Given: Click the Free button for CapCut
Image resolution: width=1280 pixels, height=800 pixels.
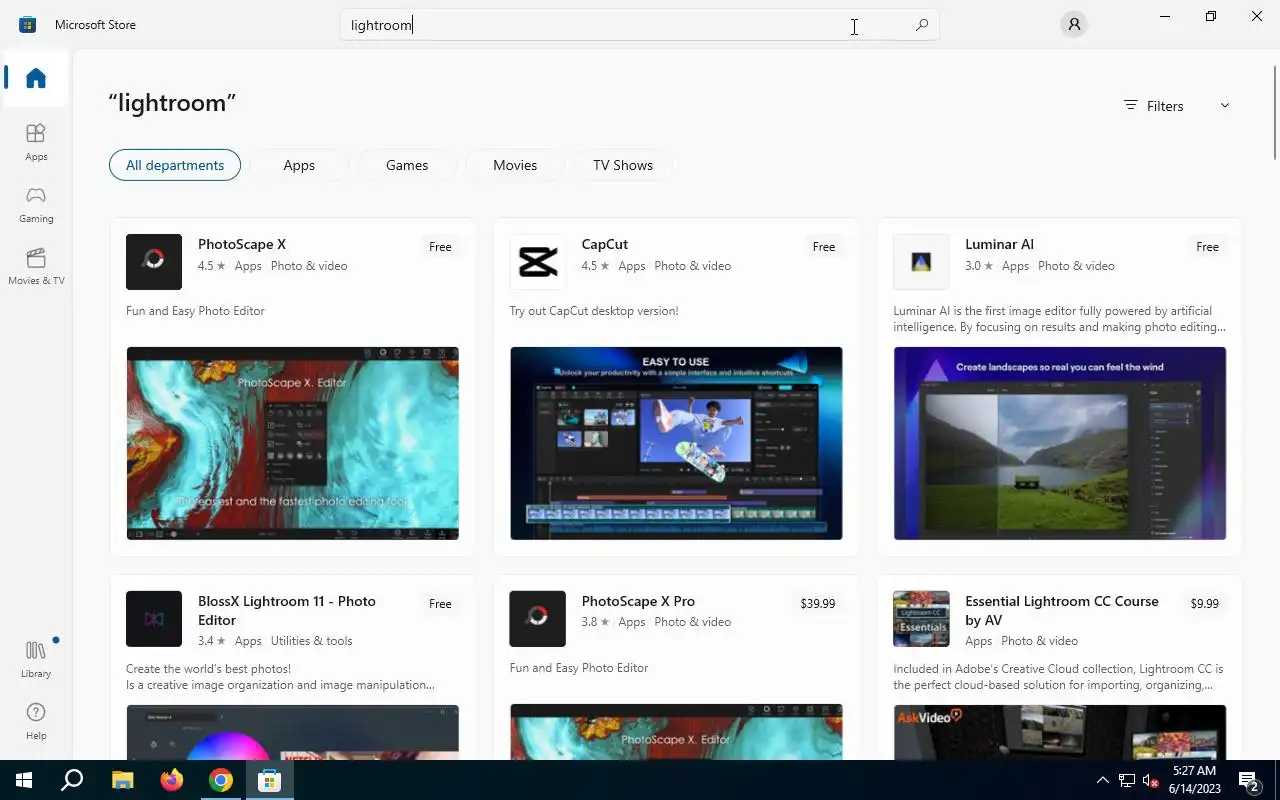Looking at the screenshot, I should coord(824,247).
